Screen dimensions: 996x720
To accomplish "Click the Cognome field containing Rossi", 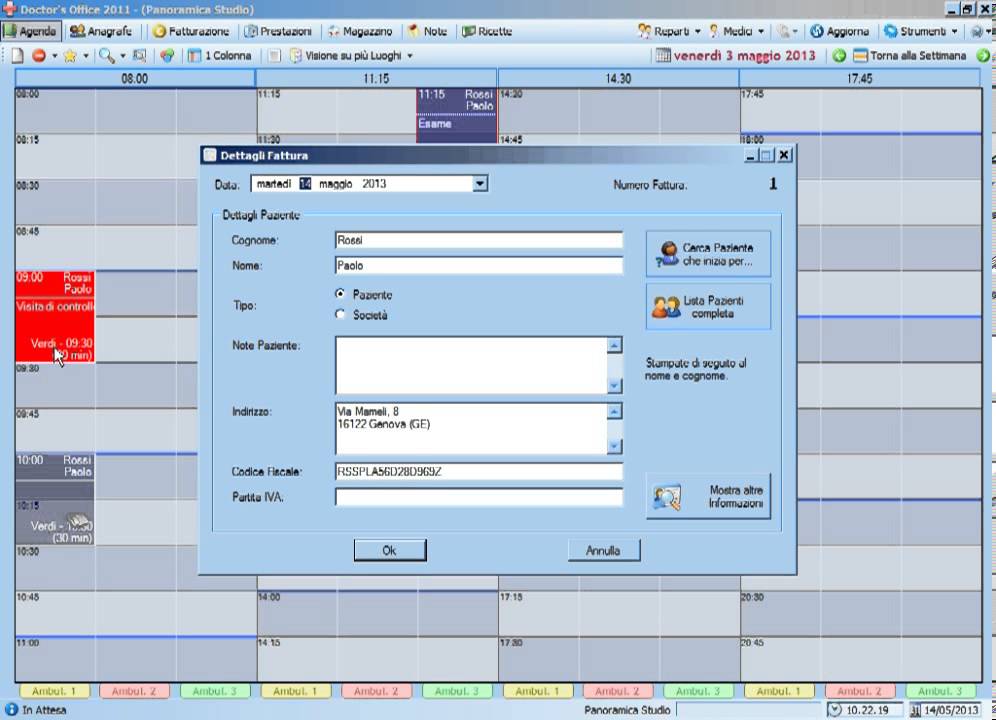I will tap(479, 240).
